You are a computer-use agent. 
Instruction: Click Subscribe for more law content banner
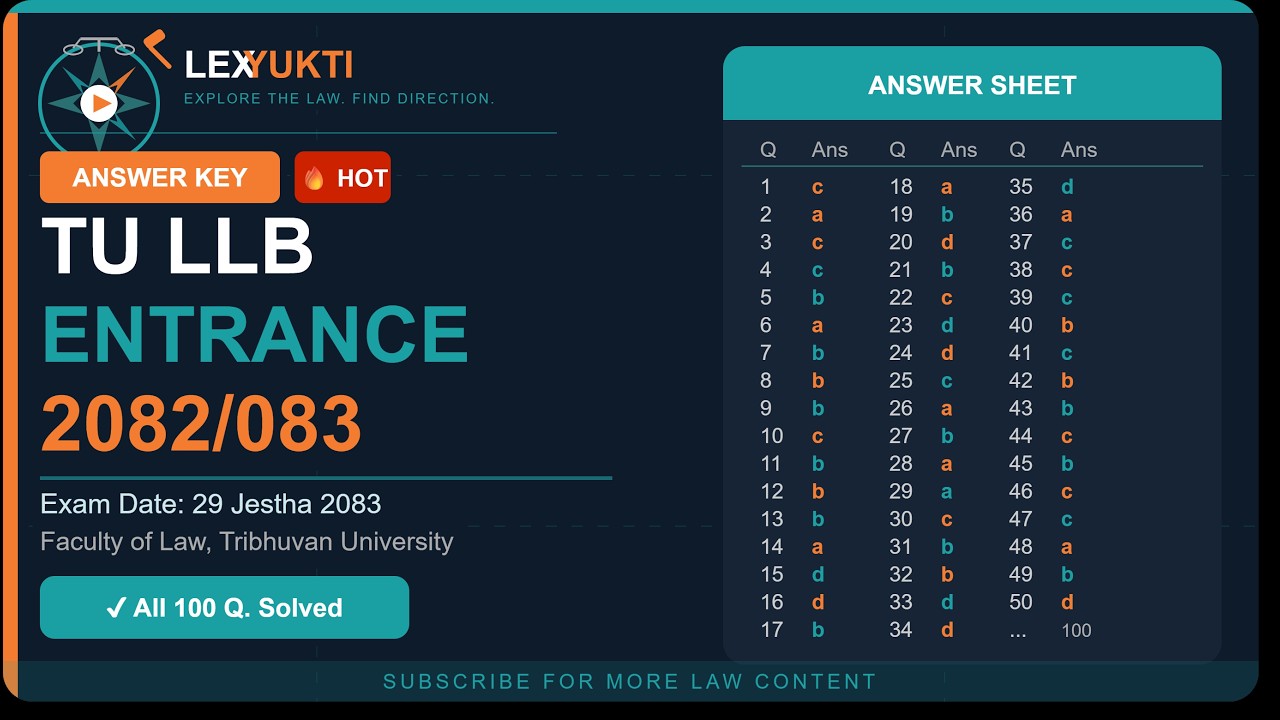coord(630,682)
